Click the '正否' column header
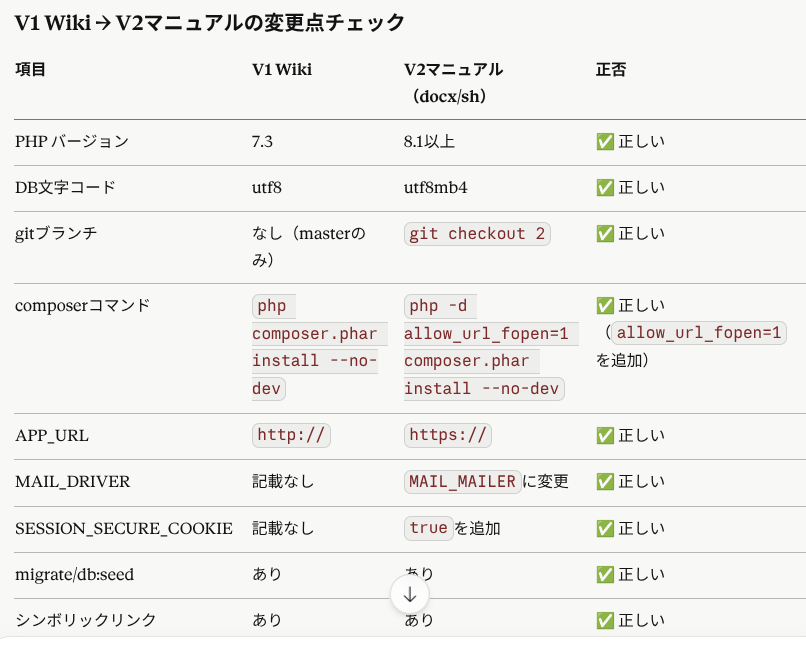The width and height of the screenshot is (806, 646). pos(611,70)
